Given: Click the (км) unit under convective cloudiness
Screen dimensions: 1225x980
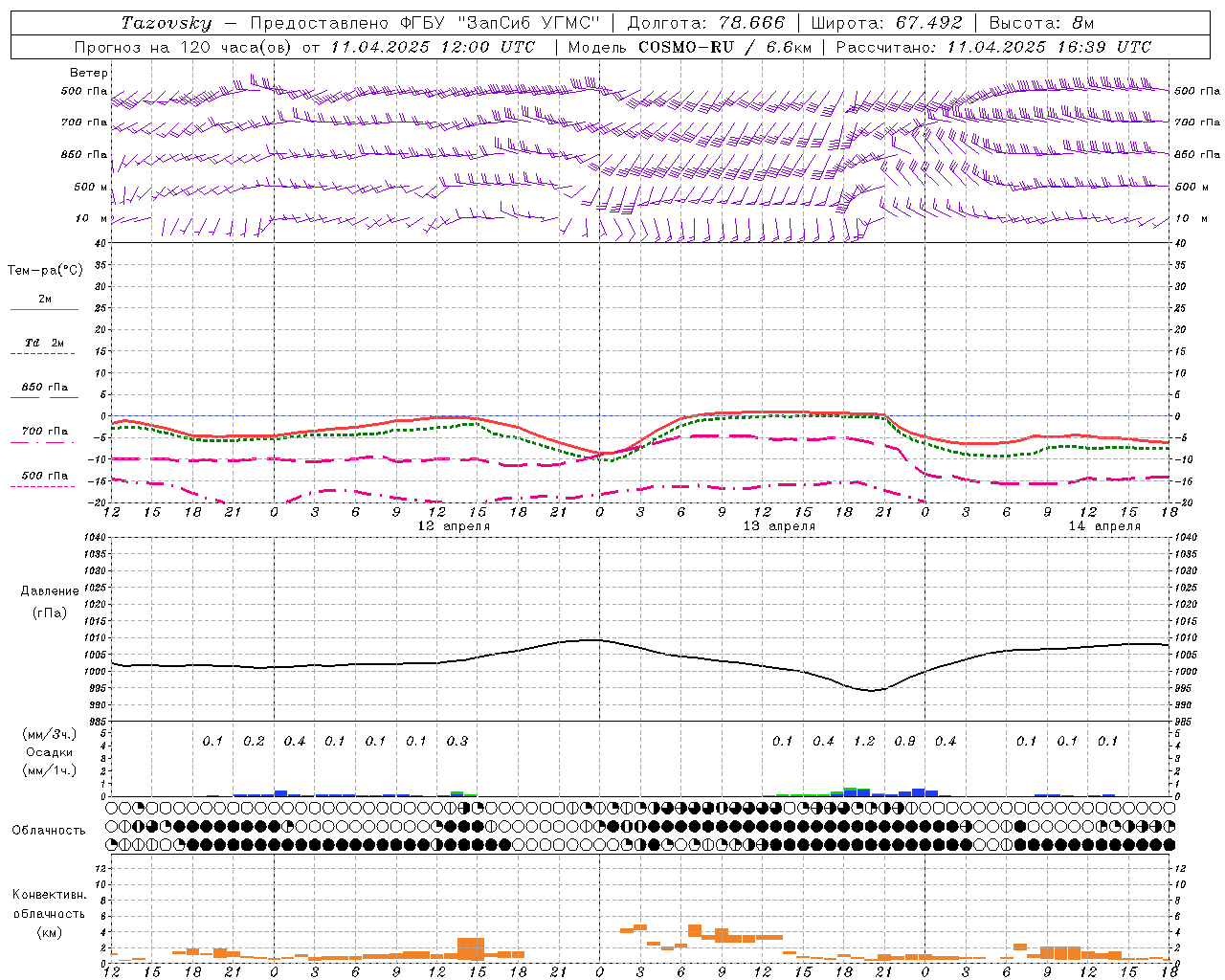Looking at the screenshot, I should tap(50, 932).
